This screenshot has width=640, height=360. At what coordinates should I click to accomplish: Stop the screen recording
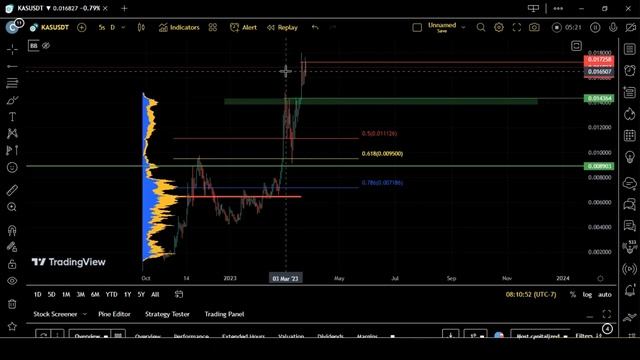[557, 27]
